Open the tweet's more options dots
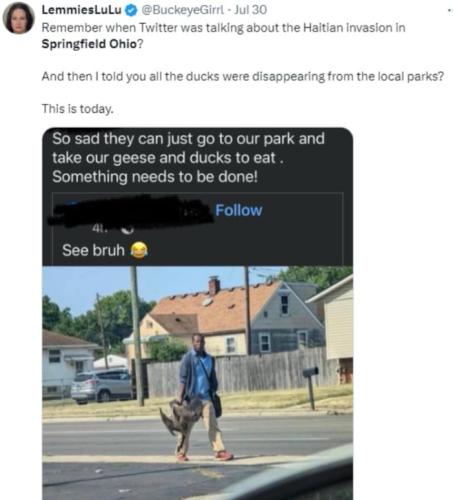The height and width of the screenshot is (500, 453). pos(450,11)
